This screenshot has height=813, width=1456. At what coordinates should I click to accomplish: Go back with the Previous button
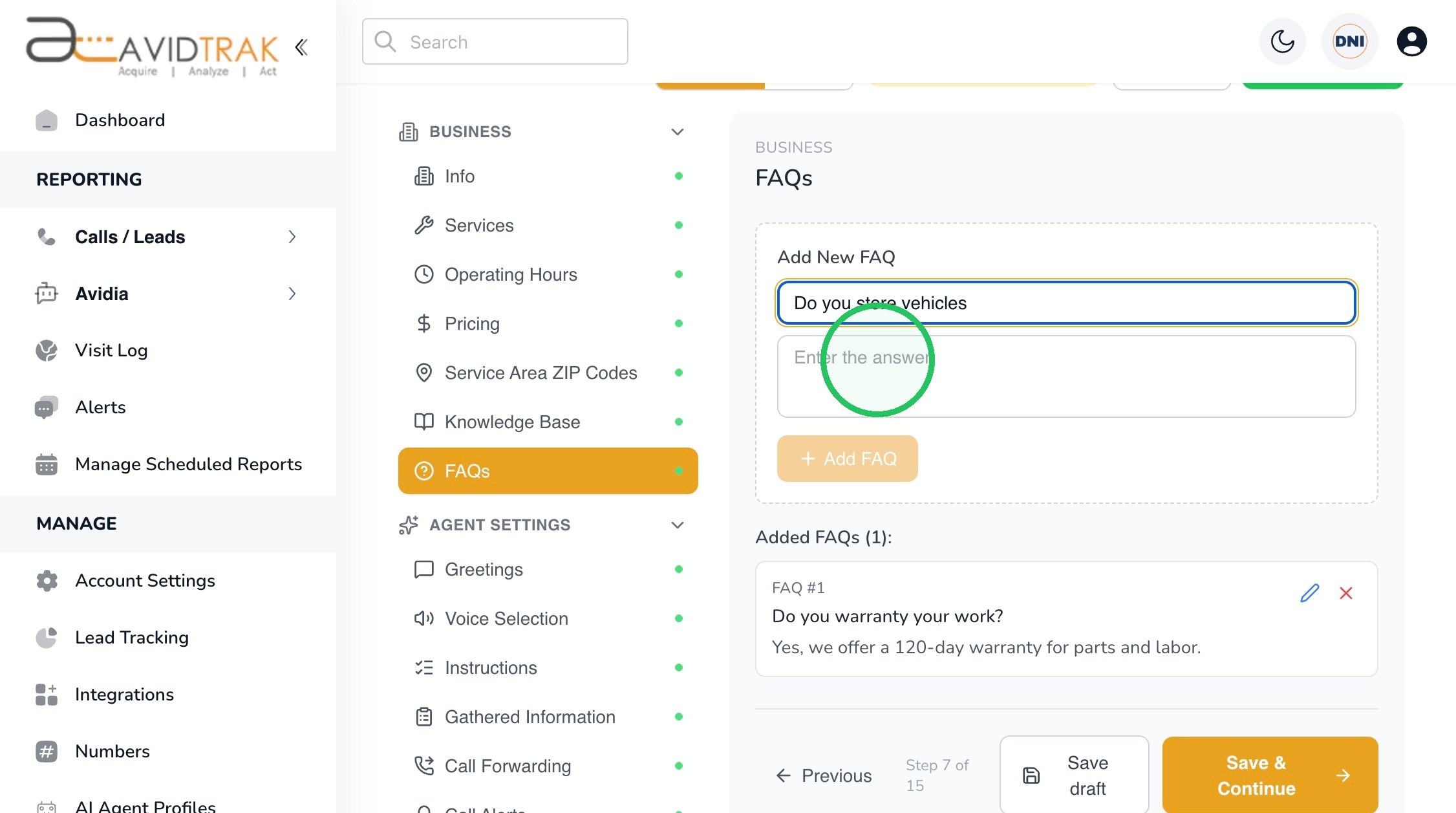(824, 775)
